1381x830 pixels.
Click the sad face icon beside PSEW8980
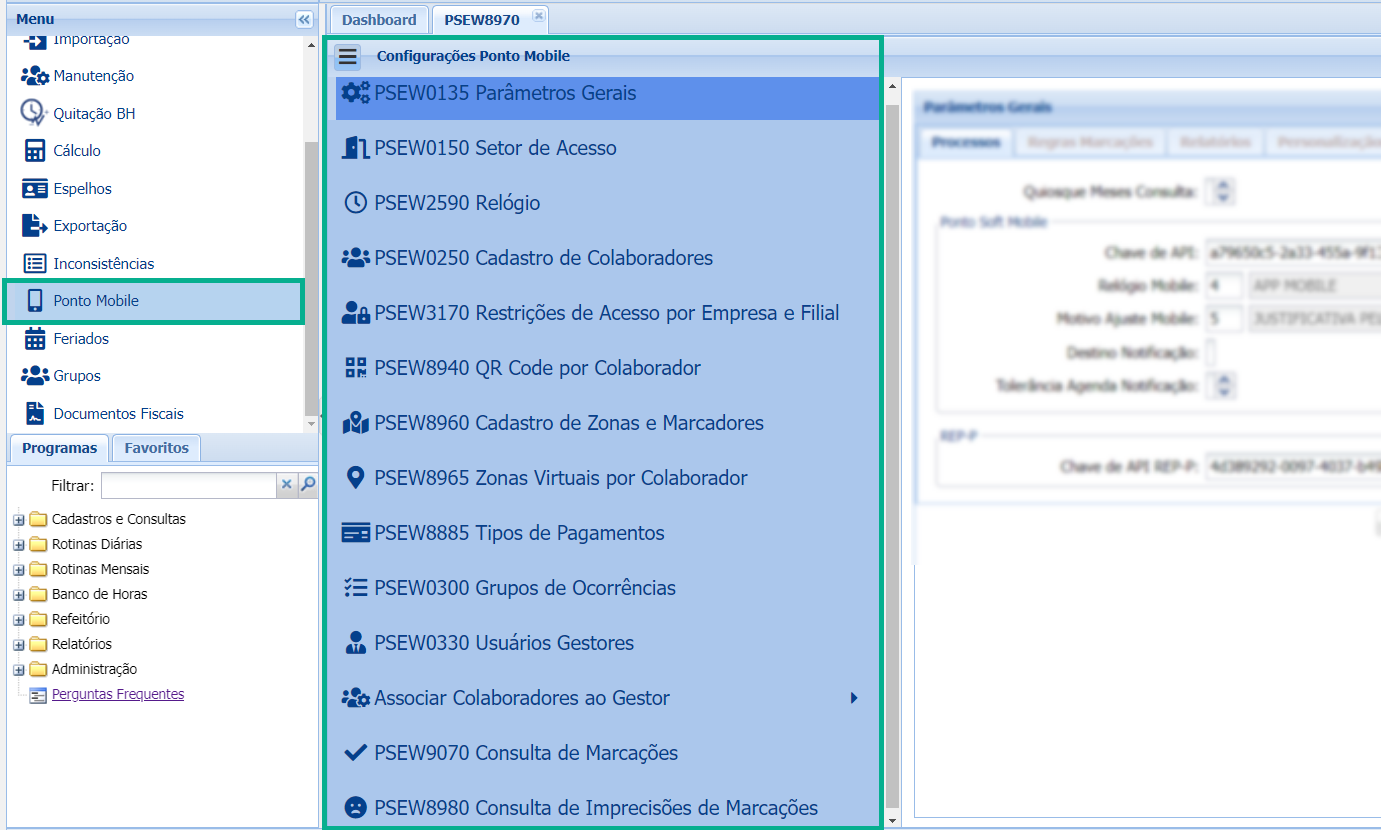click(354, 807)
